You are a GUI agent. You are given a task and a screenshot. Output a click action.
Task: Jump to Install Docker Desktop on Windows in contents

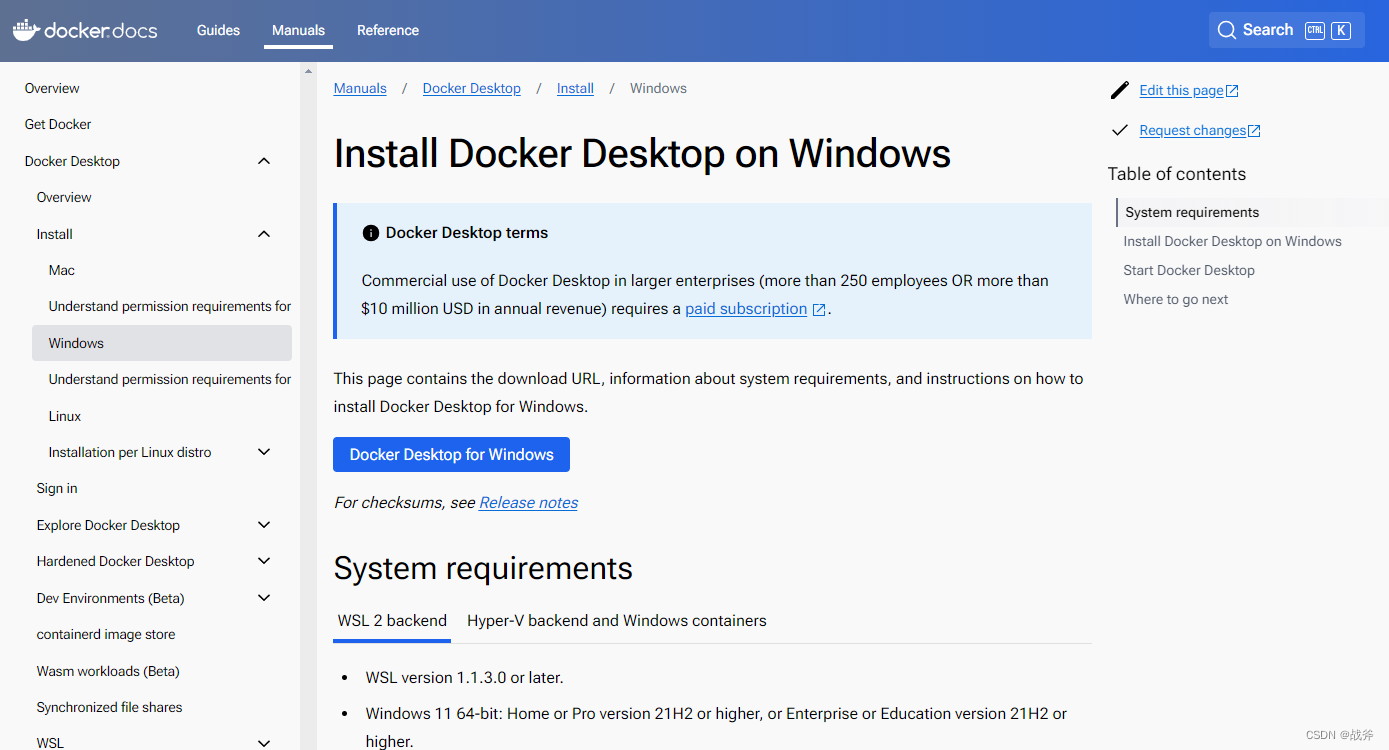pos(1232,241)
